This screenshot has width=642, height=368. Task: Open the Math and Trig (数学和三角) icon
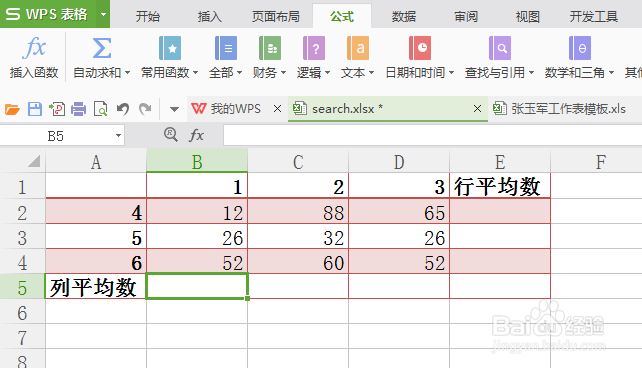point(580,48)
